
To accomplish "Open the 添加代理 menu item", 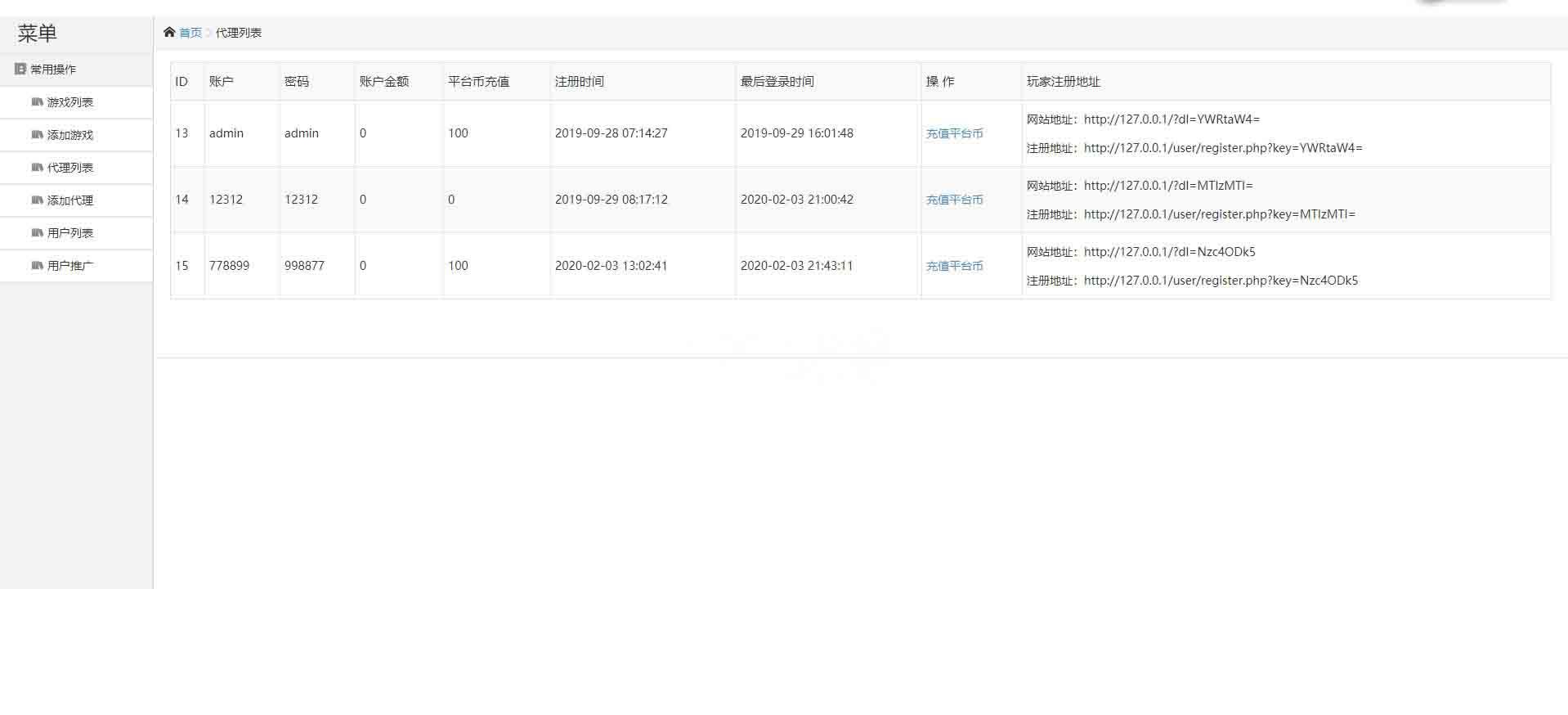I will point(70,200).
